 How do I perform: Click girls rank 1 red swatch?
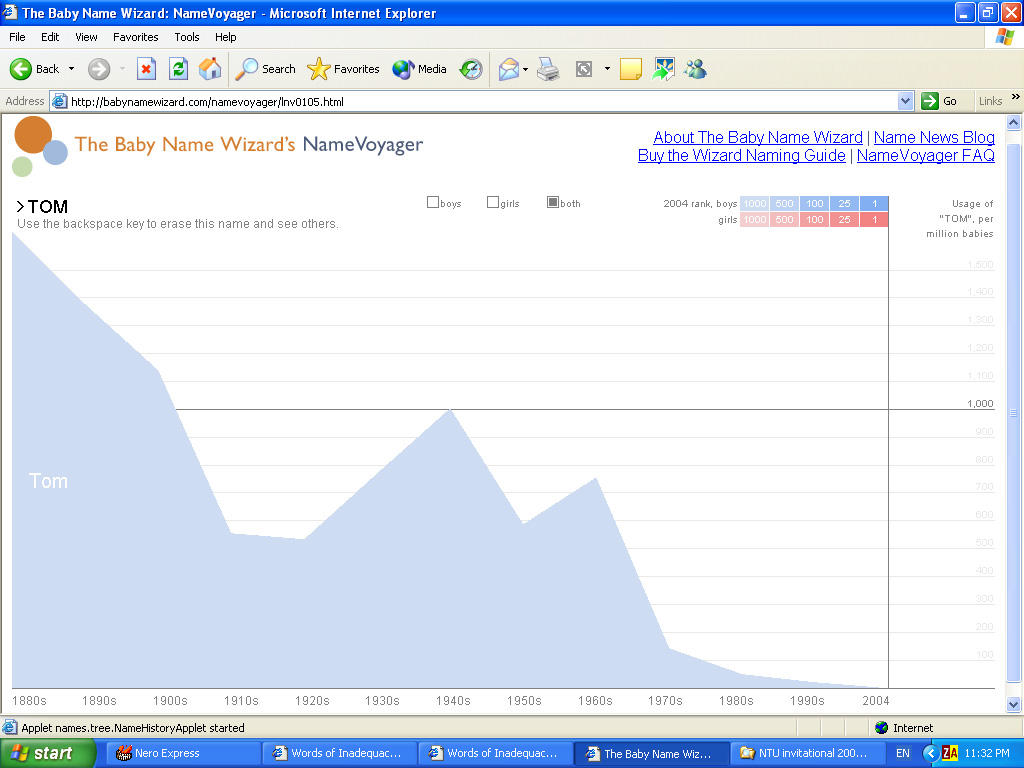874,219
